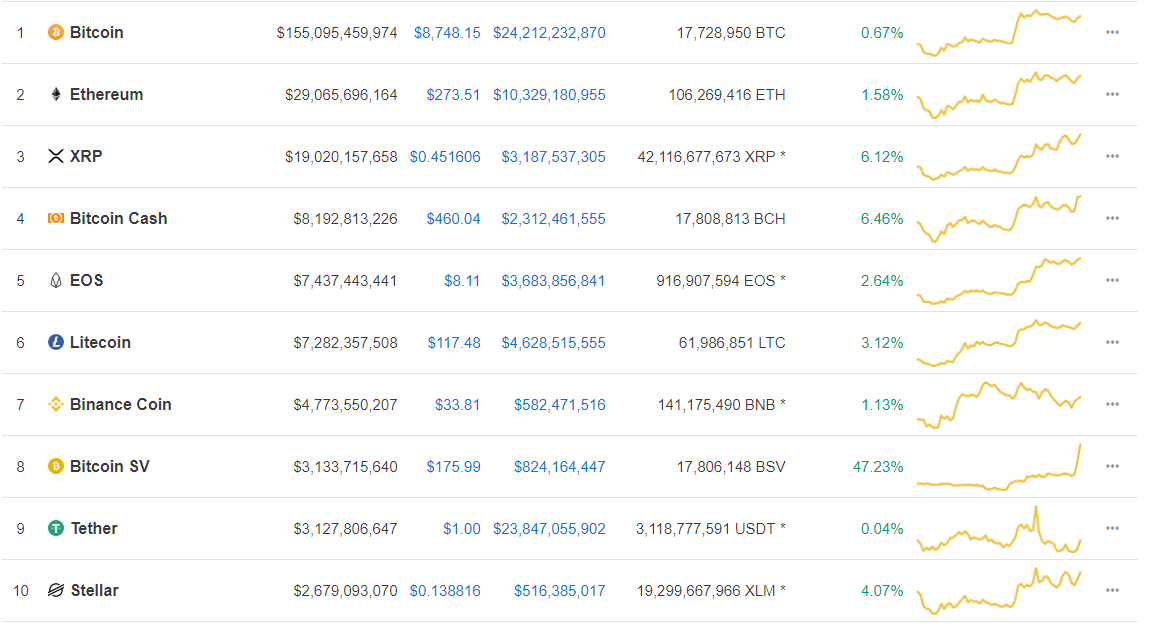The image size is (1154, 625).
Task: Open the Binance Coin name link
Action: tap(121, 404)
